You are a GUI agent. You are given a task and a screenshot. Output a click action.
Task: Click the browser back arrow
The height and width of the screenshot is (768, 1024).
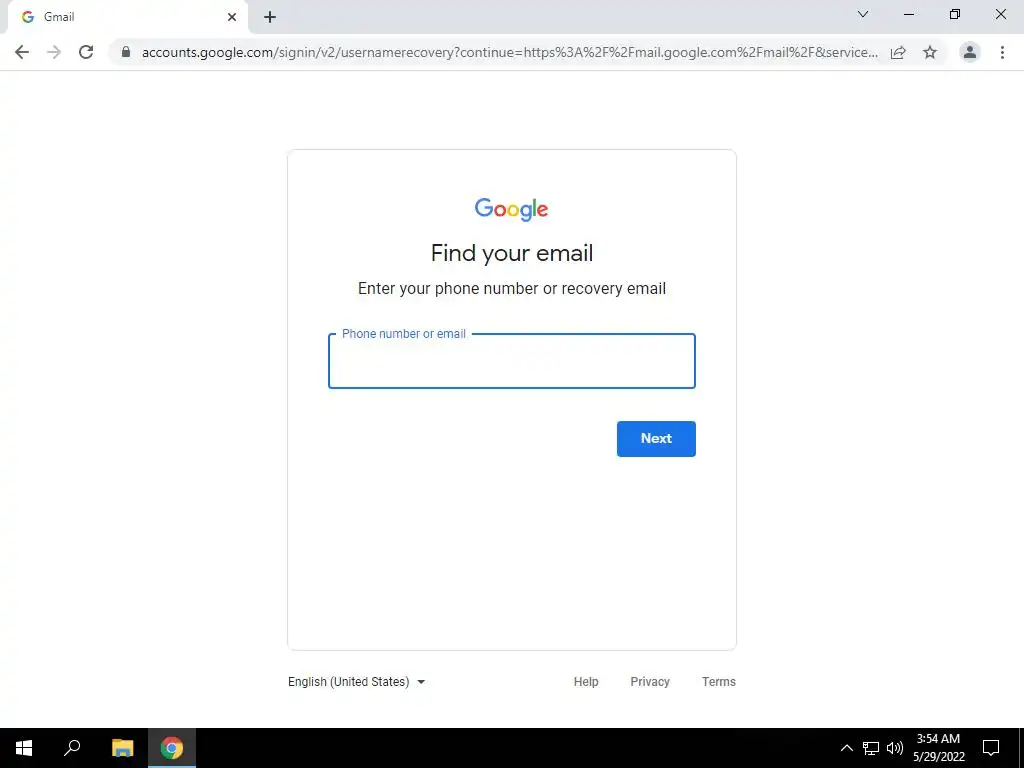click(x=22, y=52)
